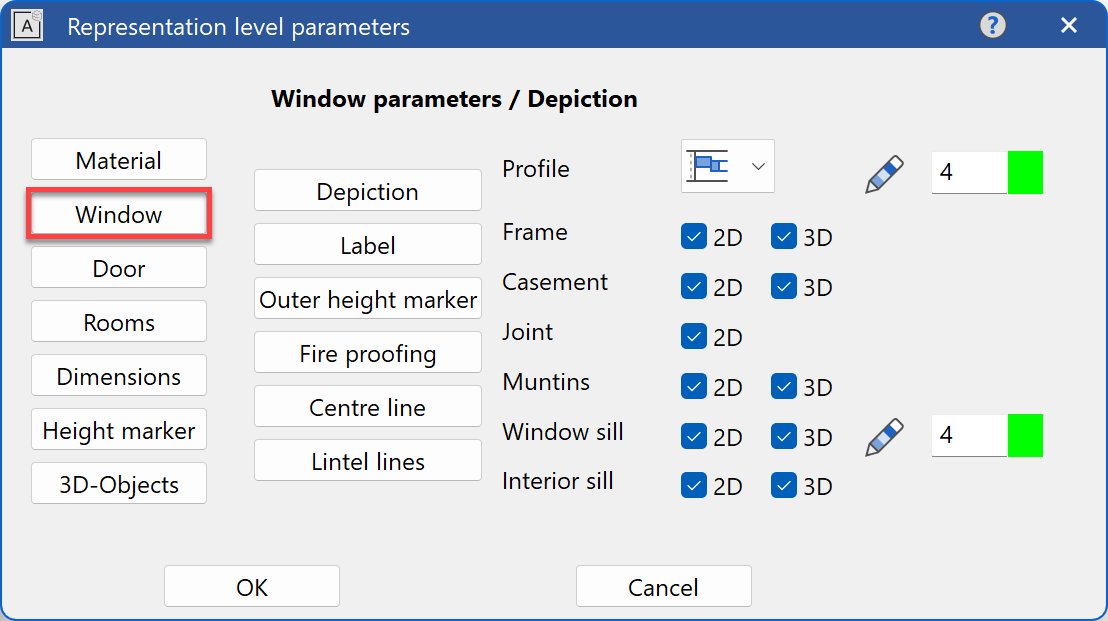
Task: Click the green color swatch next to Profile
Action: click(x=1027, y=172)
